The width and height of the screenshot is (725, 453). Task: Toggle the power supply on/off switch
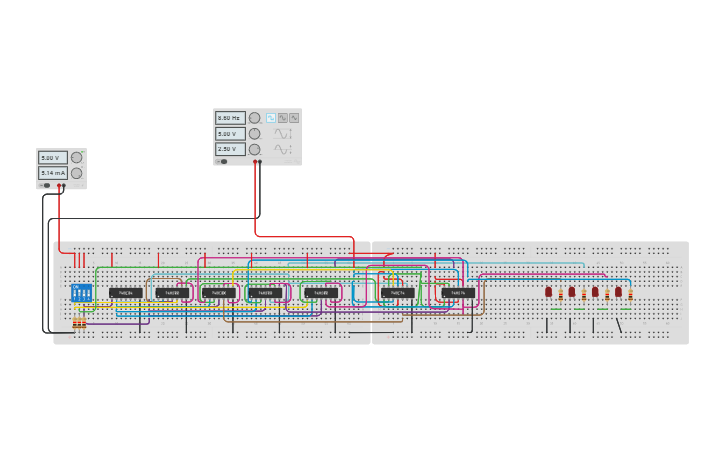(45, 185)
